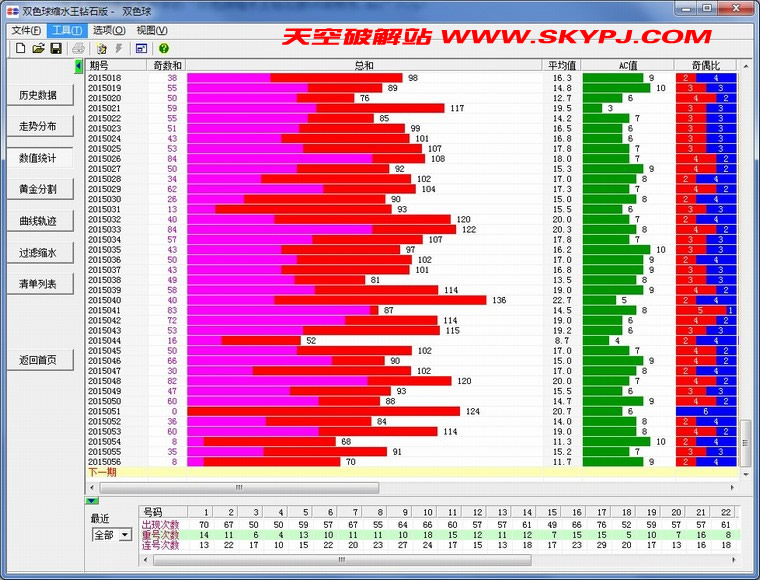Open the 选项 menu
Screen dimensions: 760x580
[108, 30]
